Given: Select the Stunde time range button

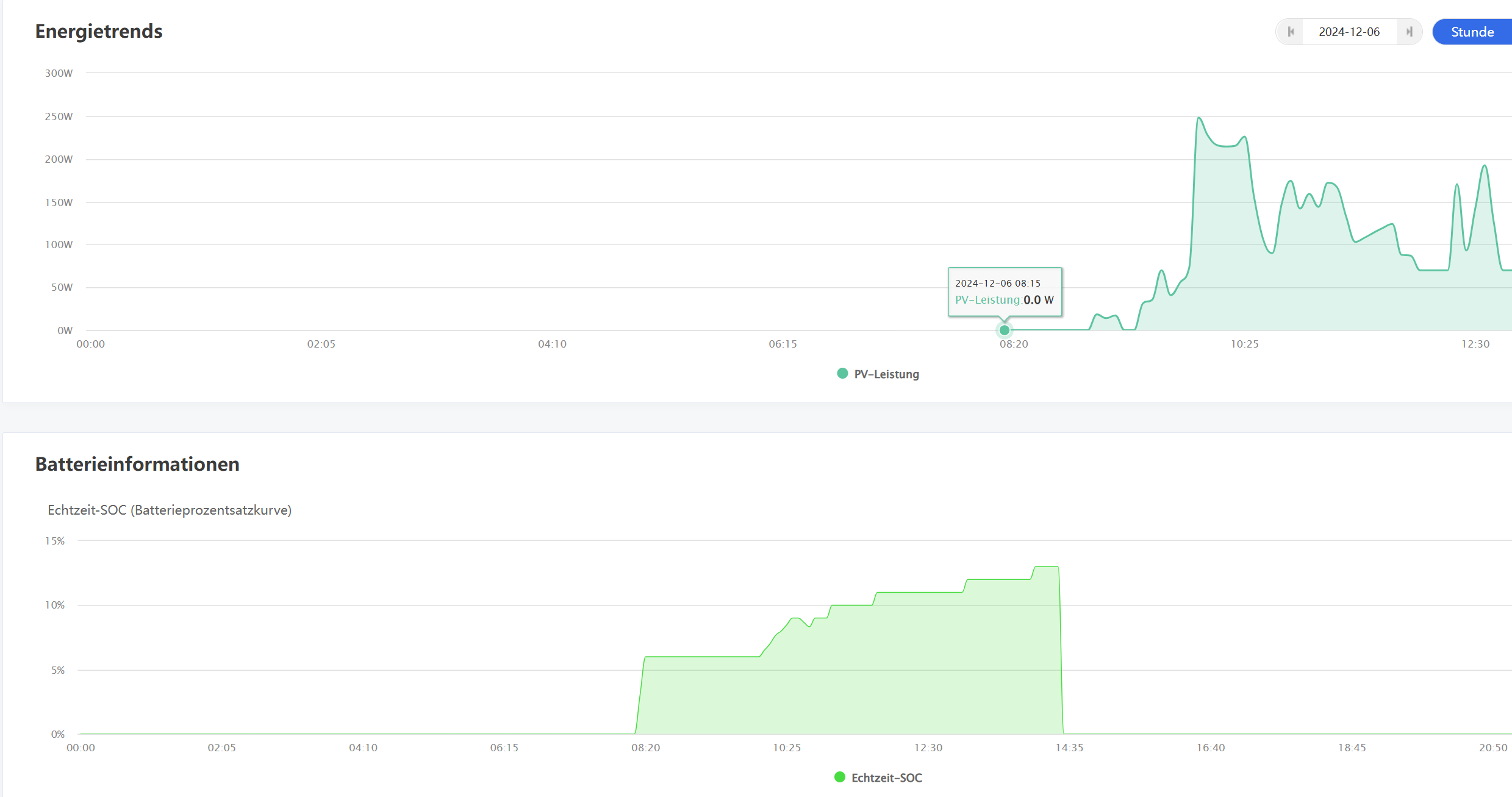Looking at the screenshot, I should [1472, 32].
